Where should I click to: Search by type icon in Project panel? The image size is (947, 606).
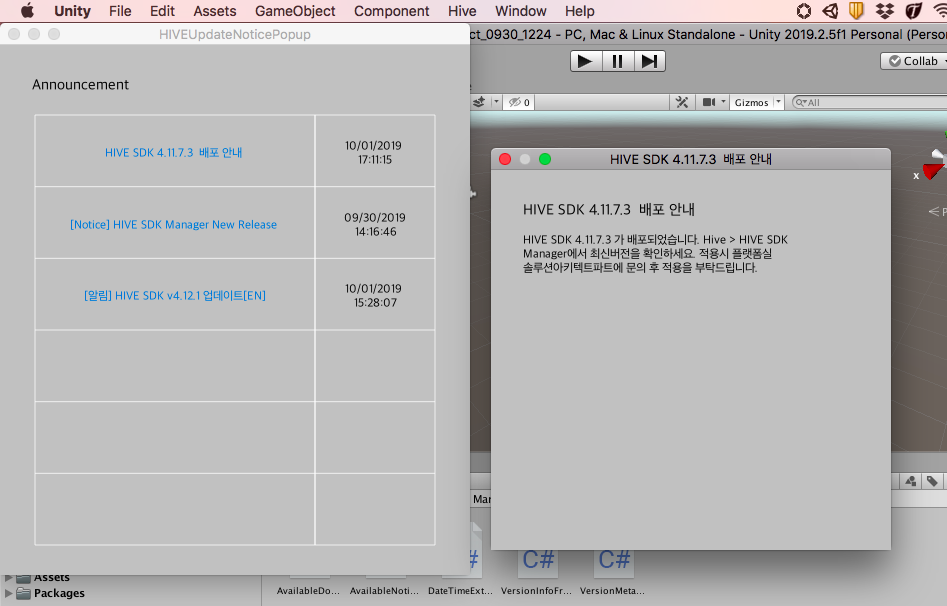coord(911,481)
